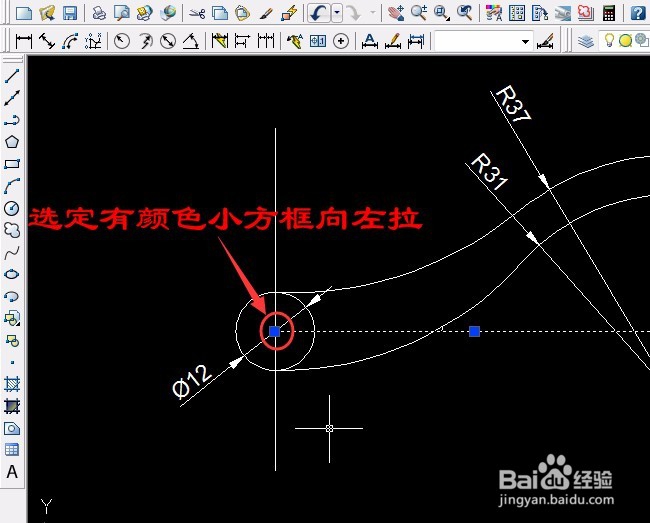Image resolution: width=650 pixels, height=523 pixels.
Task: Select the Spline tool
Action: click(x=12, y=252)
